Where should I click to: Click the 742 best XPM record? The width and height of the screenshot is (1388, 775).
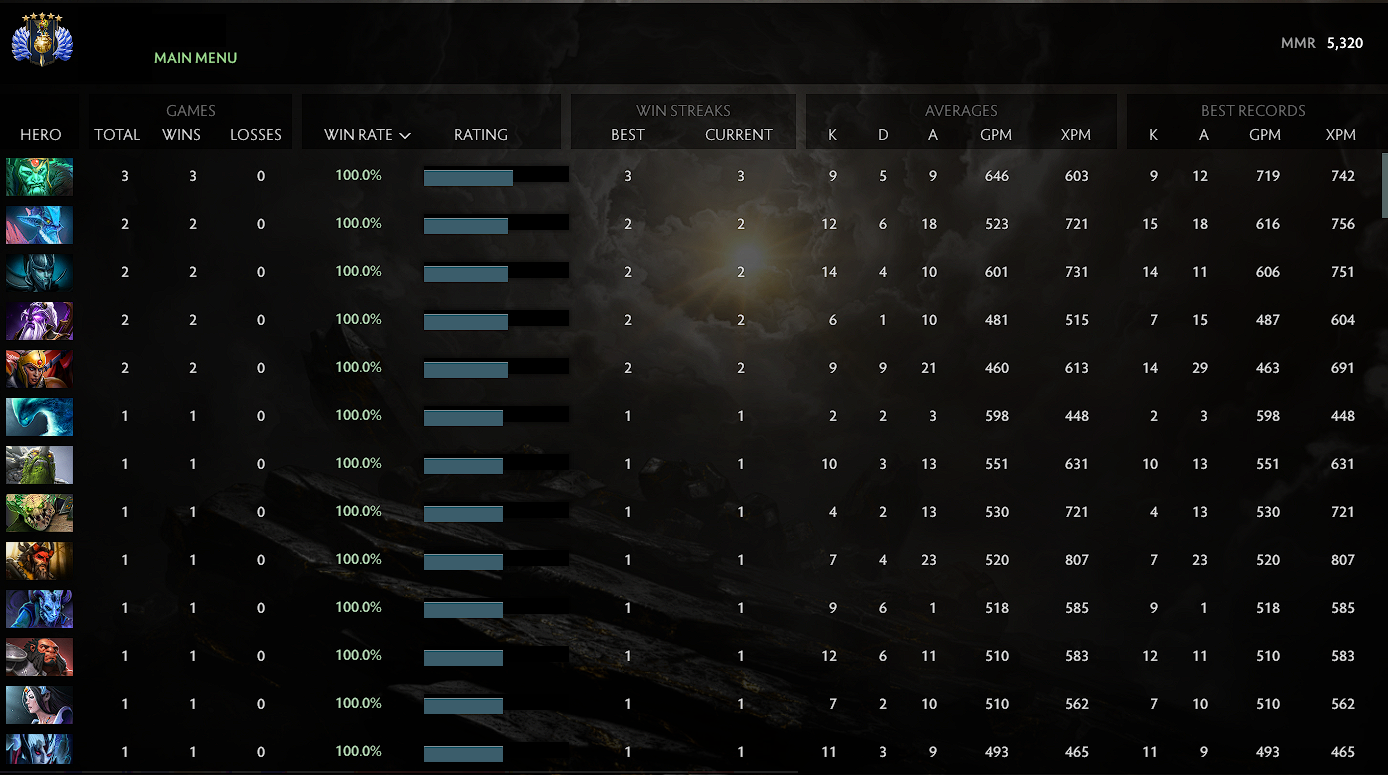(1343, 176)
